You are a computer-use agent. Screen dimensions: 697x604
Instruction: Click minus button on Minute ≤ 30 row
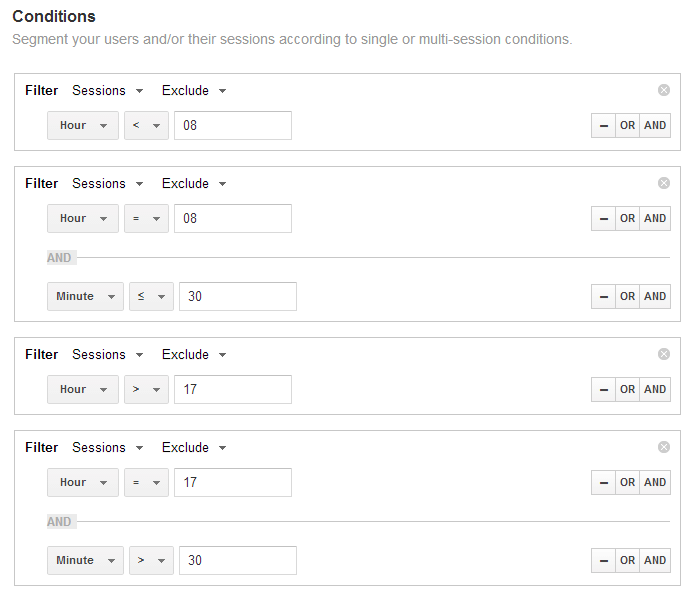pos(603,296)
